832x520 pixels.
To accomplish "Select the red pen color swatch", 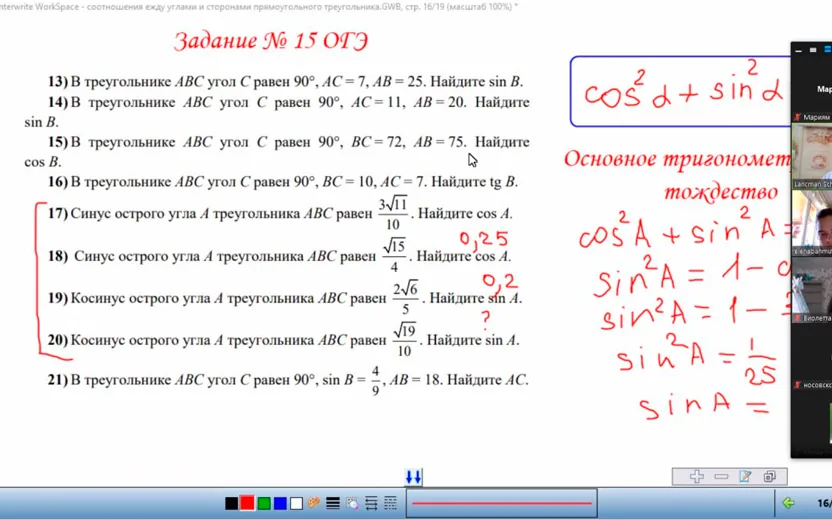I will (247, 503).
